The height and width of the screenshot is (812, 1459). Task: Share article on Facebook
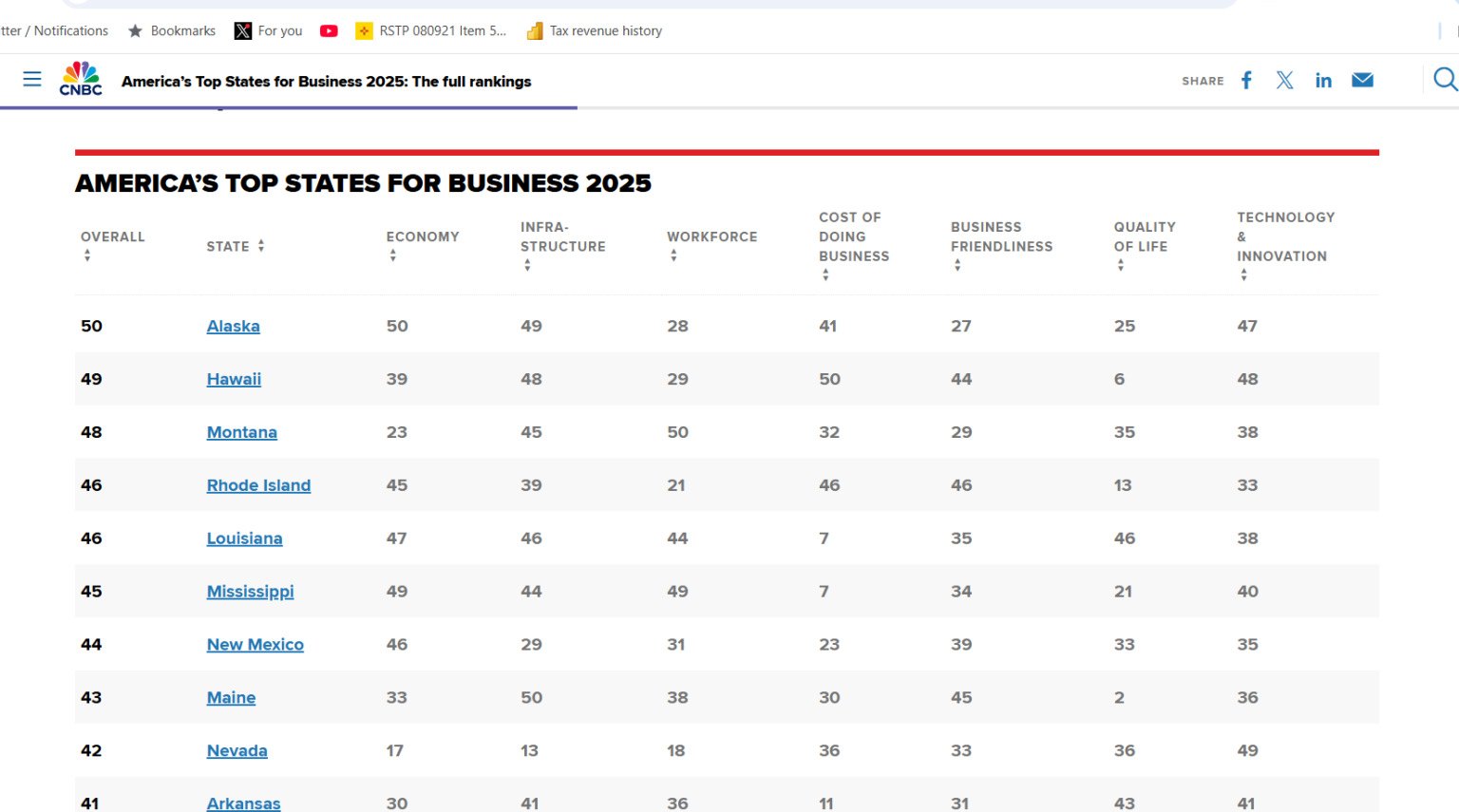[1246, 81]
